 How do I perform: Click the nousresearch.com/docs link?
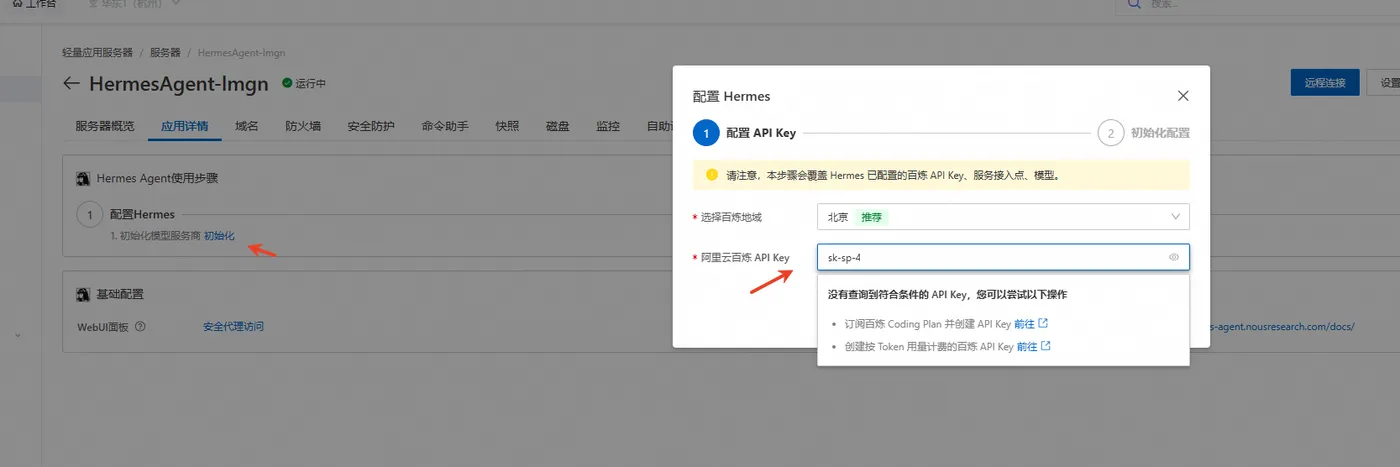pyautogui.click(x=1282, y=326)
